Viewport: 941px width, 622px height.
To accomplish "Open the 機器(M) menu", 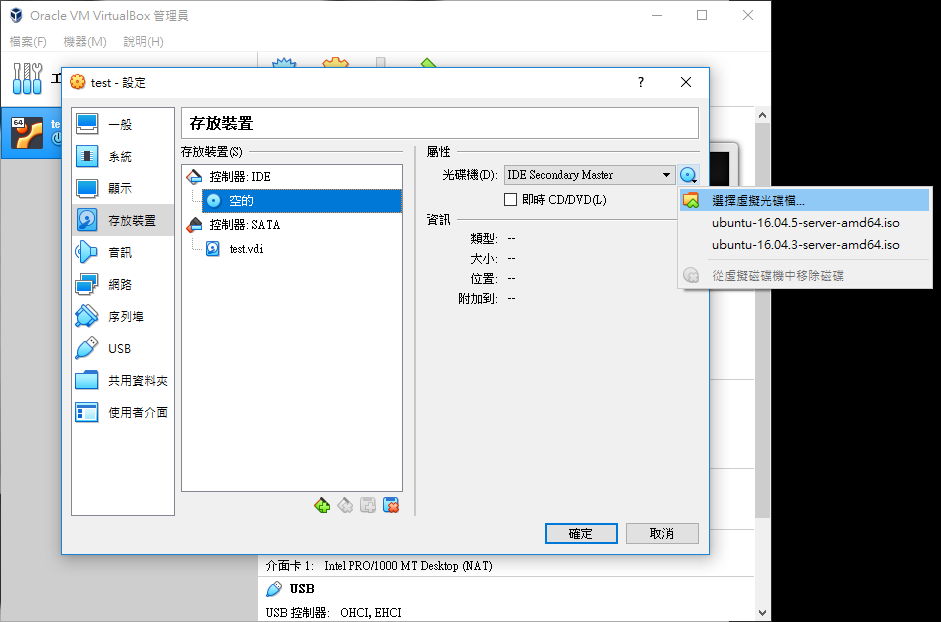I will click(x=85, y=41).
